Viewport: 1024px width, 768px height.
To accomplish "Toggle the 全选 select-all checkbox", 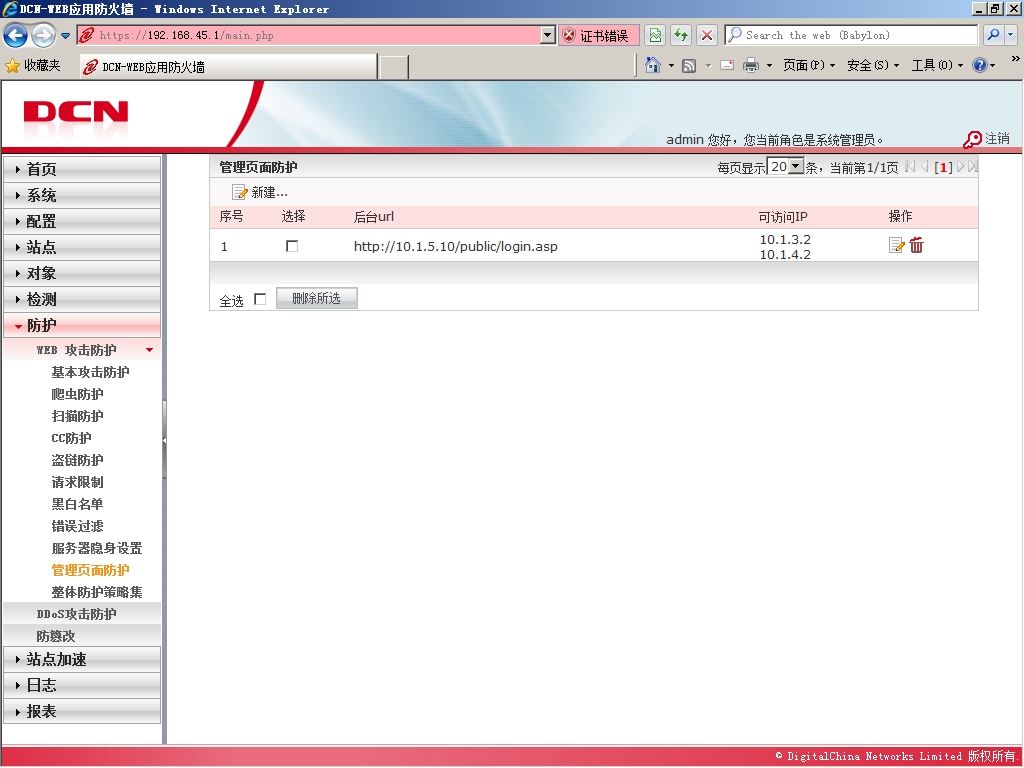I will click(x=260, y=299).
